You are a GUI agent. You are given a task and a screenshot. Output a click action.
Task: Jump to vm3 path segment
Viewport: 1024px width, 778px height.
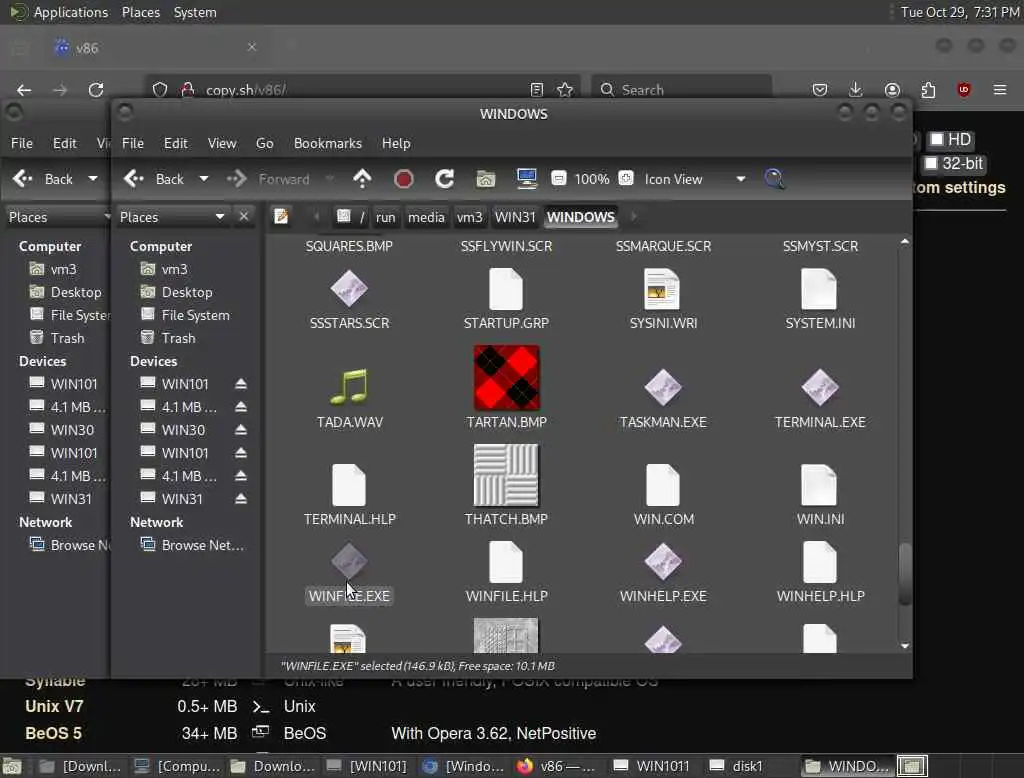pos(470,217)
